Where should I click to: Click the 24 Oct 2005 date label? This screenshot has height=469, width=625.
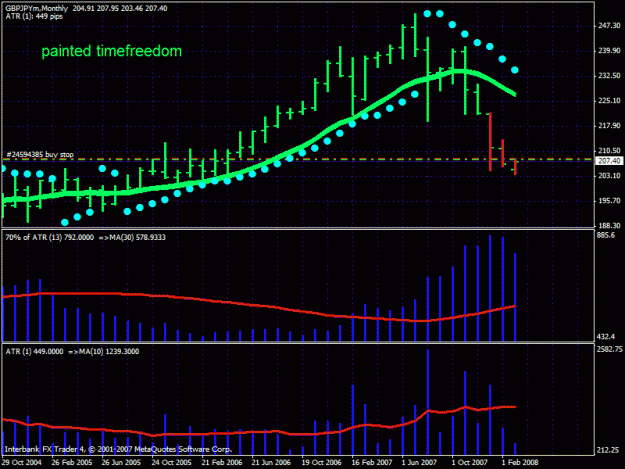pos(171,462)
